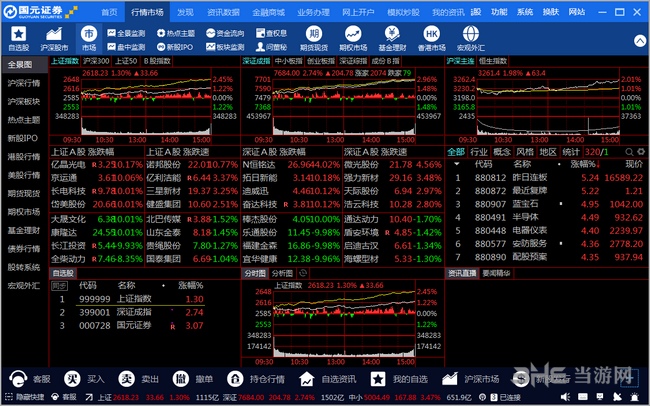Switch to the 分析图 tab
The height and width of the screenshot is (406, 650).
point(282,273)
